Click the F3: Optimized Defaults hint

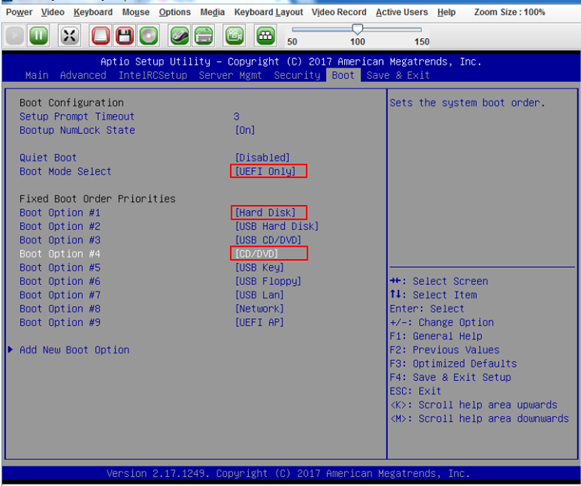coord(453,363)
